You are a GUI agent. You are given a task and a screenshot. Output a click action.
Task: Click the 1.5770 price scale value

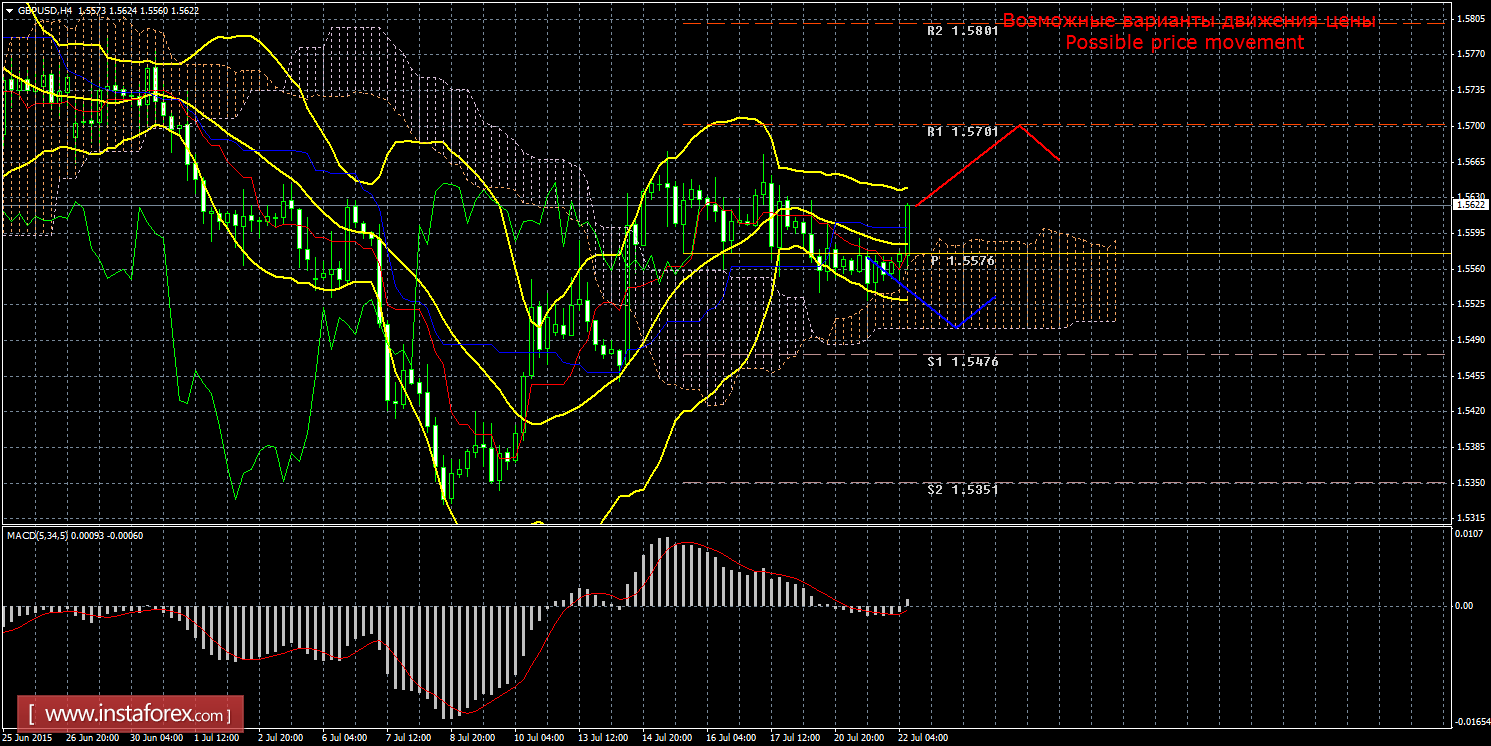tap(1470, 55)
